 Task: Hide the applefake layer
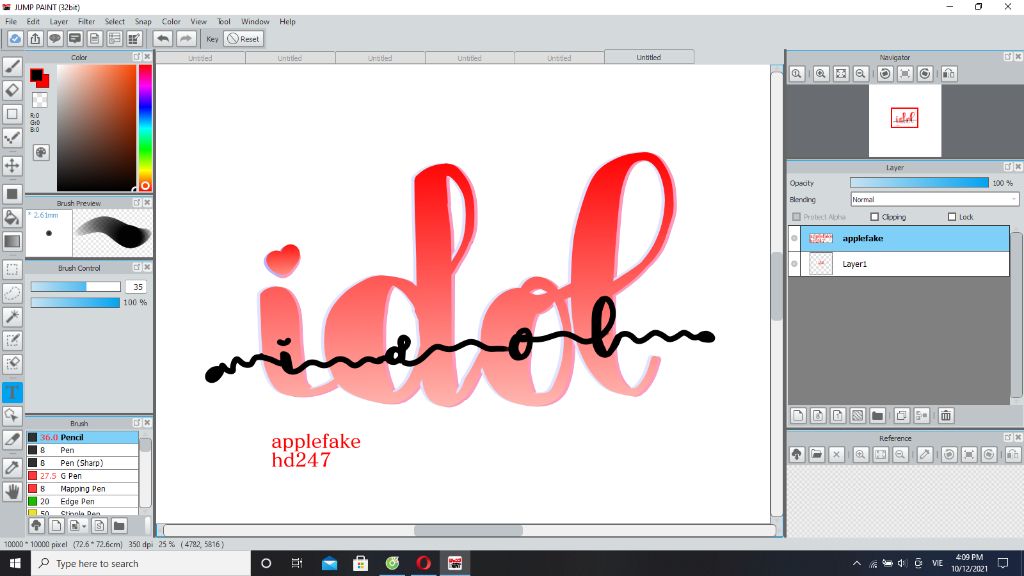pos(795,238)
